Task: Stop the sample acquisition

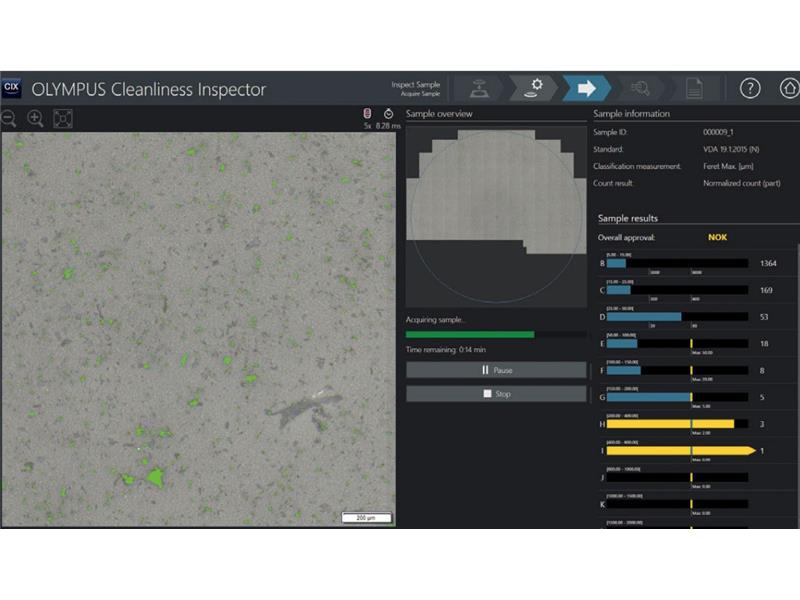Action: (x=496, y=394)
